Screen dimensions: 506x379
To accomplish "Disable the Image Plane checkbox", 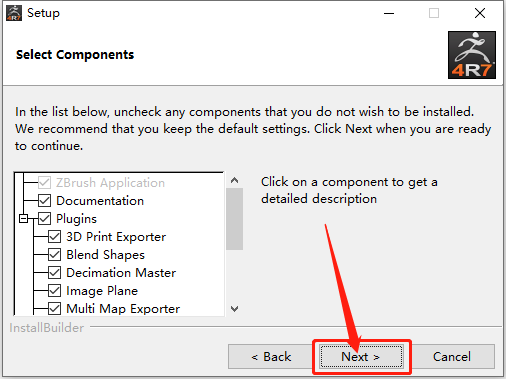I will (x=54, y=291).
